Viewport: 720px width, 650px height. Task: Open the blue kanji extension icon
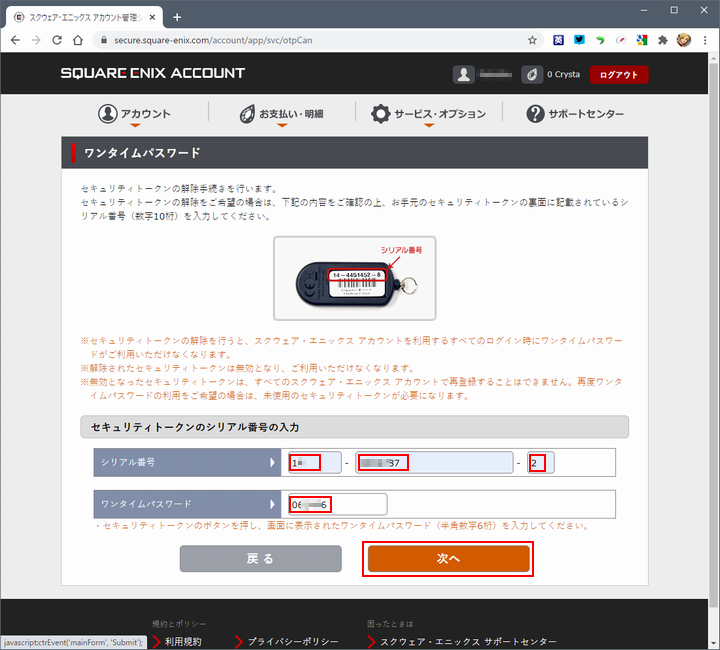tap(558, 40)
